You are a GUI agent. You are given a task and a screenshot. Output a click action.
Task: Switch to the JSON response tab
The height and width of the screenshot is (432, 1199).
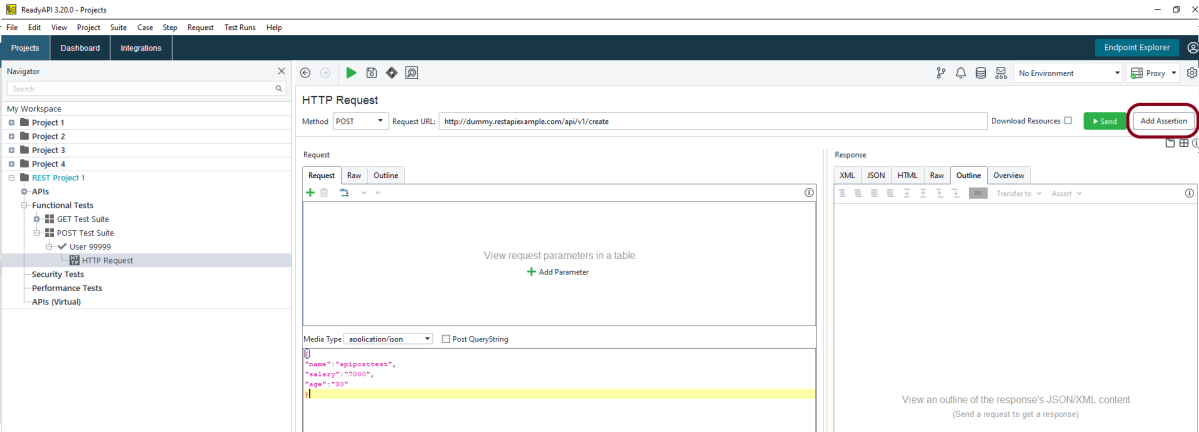tap(875, 175)
